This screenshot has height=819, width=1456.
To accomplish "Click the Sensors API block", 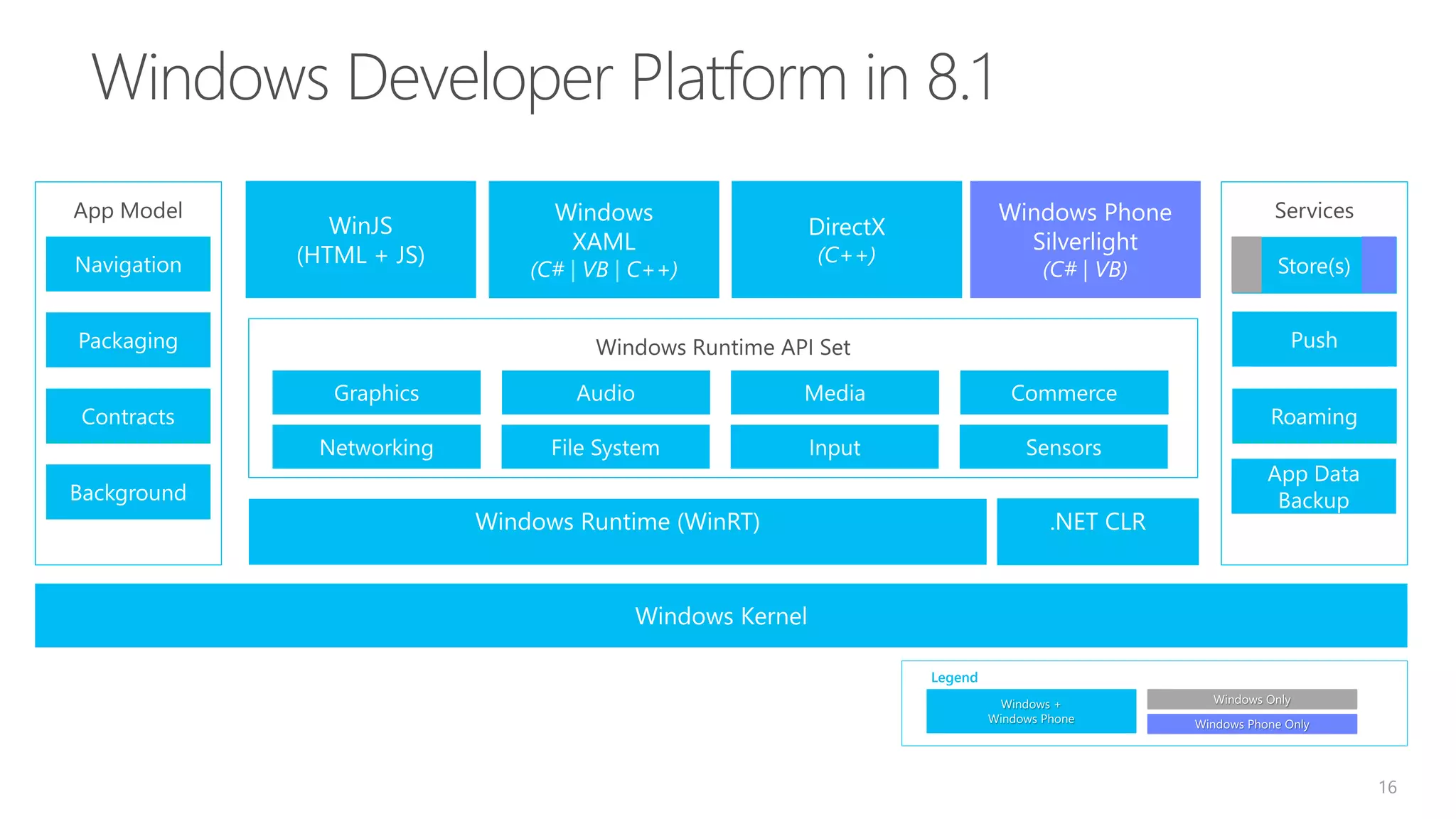I will [x=1064, y=447].
